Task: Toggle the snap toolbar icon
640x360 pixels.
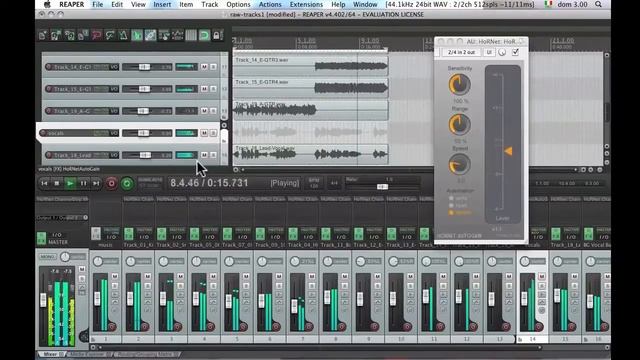Action: click(x=204, y=36)
